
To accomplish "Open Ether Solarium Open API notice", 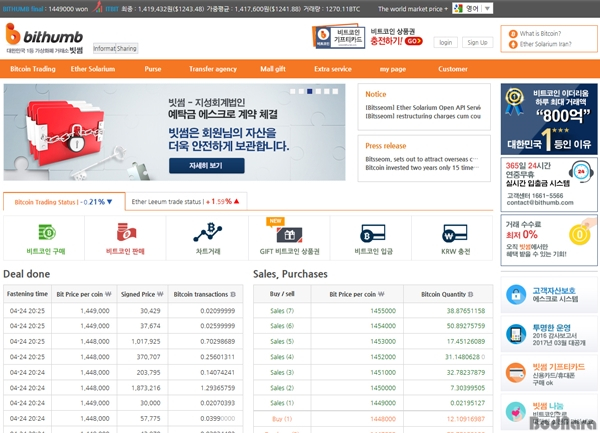I will tap(423, 107).
